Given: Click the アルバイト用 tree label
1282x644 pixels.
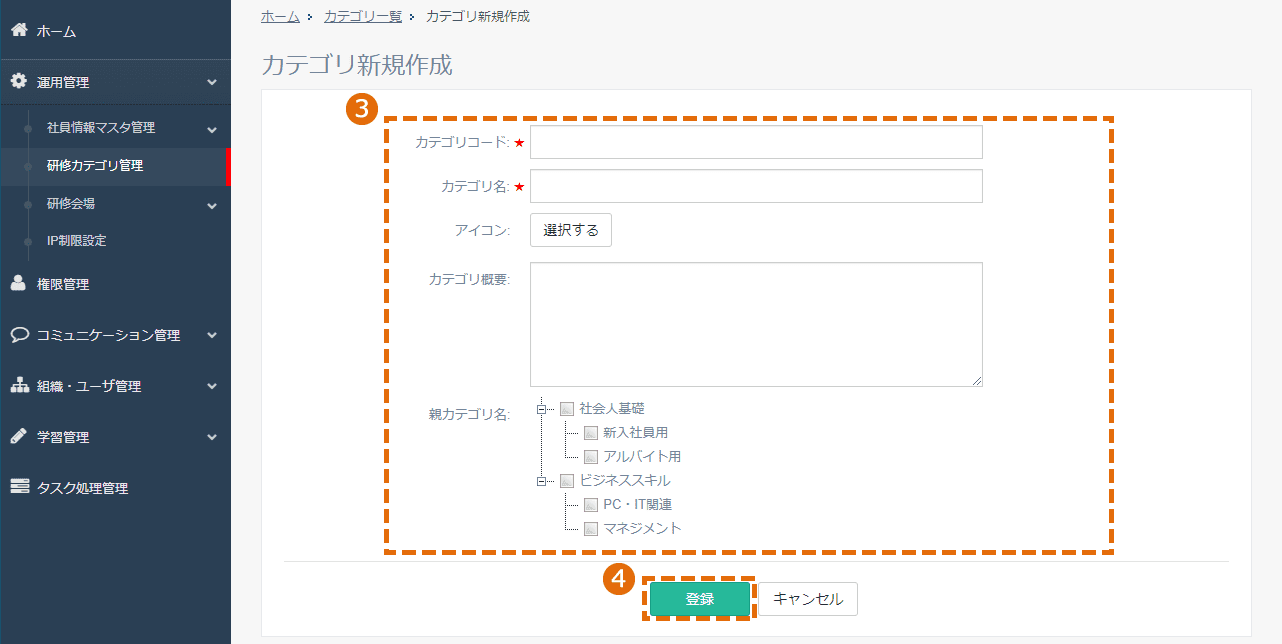Looking at the screenshot, I should [642, 456].
